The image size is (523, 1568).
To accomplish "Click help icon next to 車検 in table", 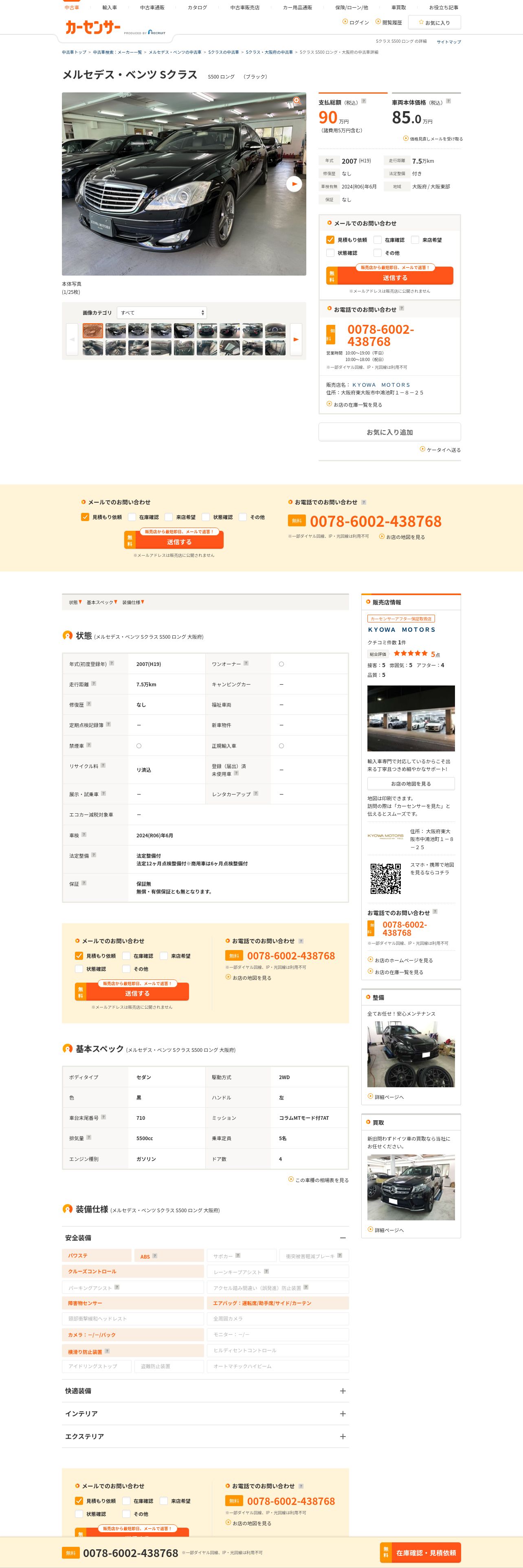I will [84, 834].
